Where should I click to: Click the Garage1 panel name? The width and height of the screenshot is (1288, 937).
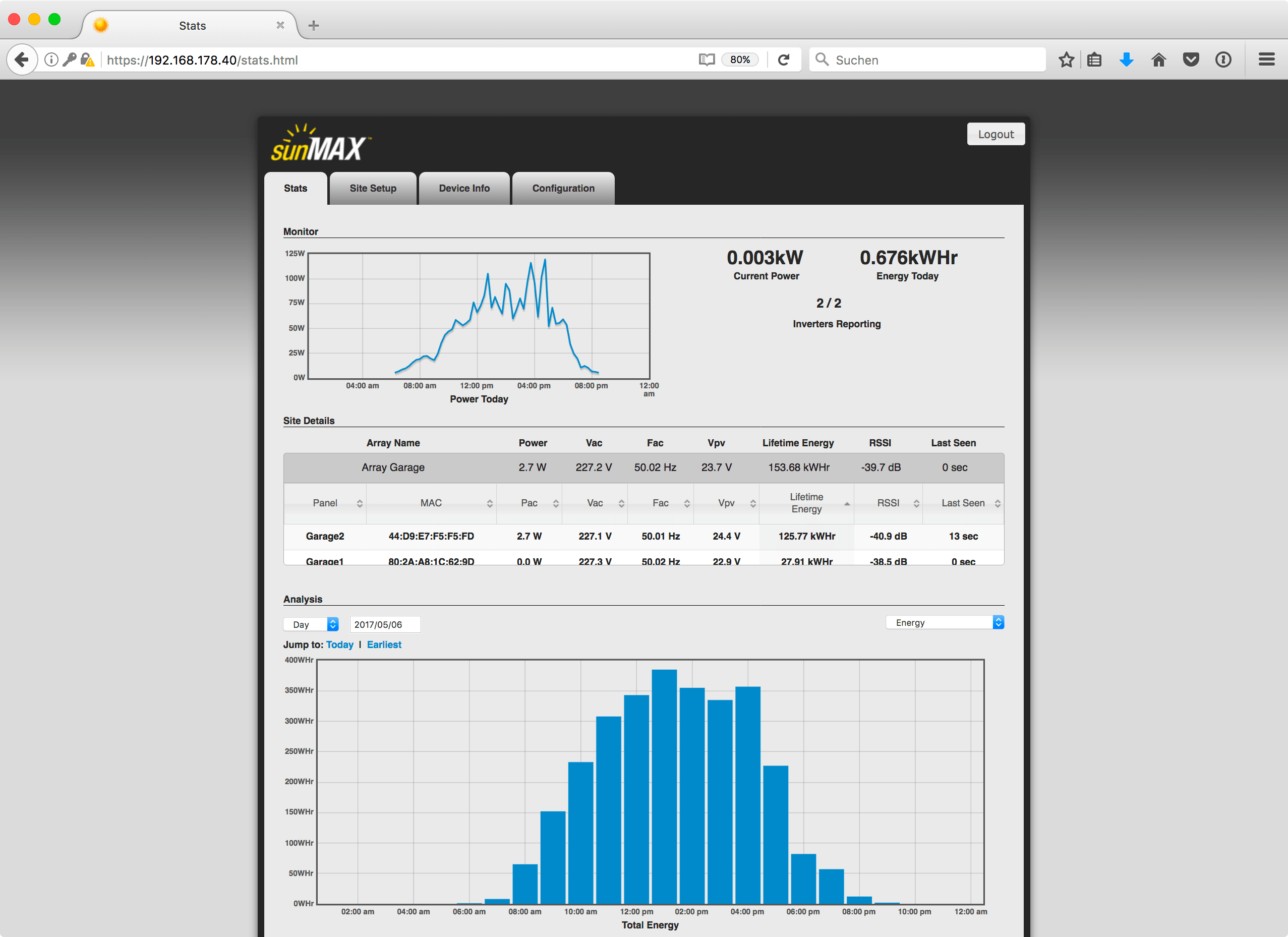click(325, 561)
